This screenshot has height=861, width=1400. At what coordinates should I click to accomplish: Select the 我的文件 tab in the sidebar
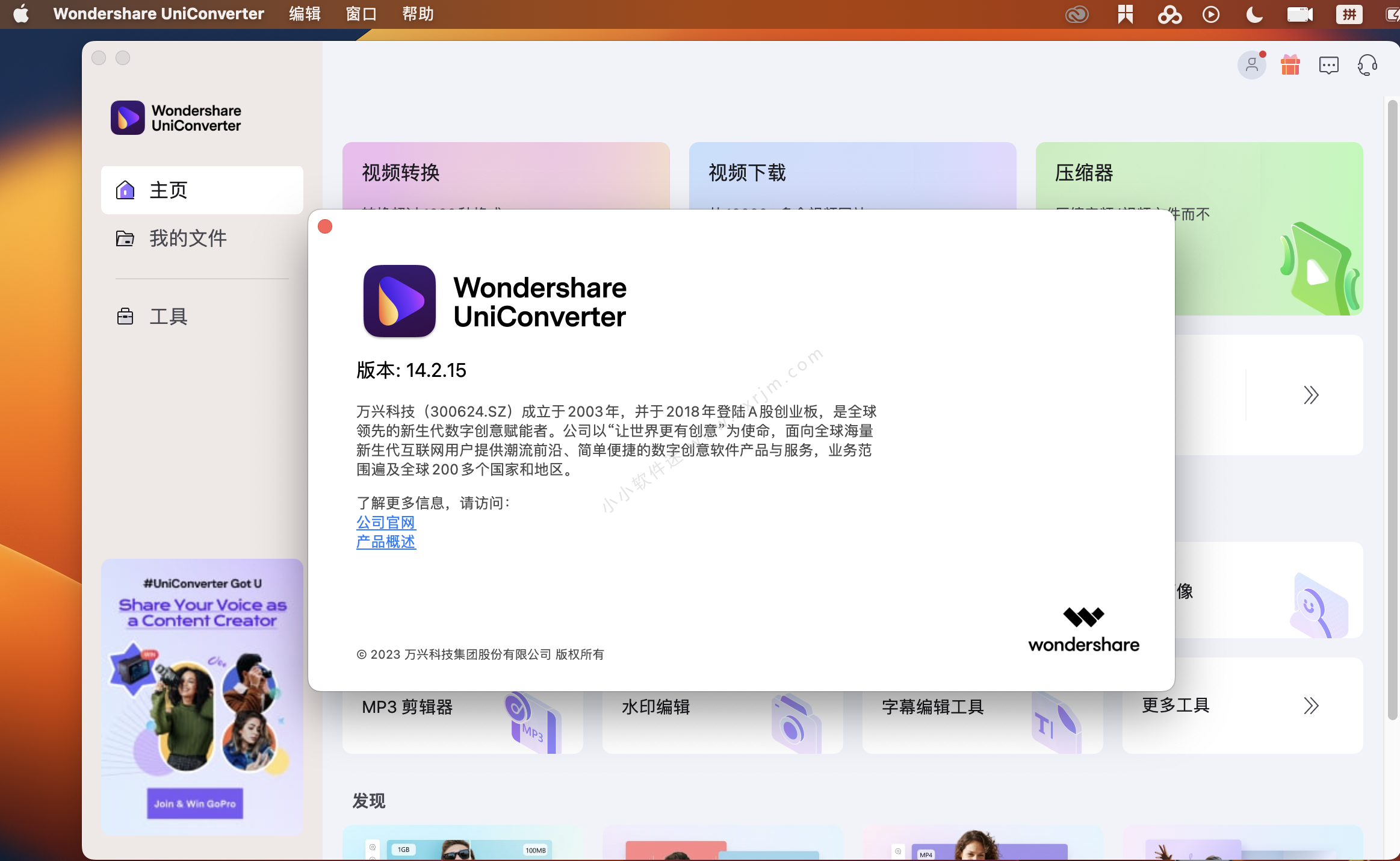[202, 238]
